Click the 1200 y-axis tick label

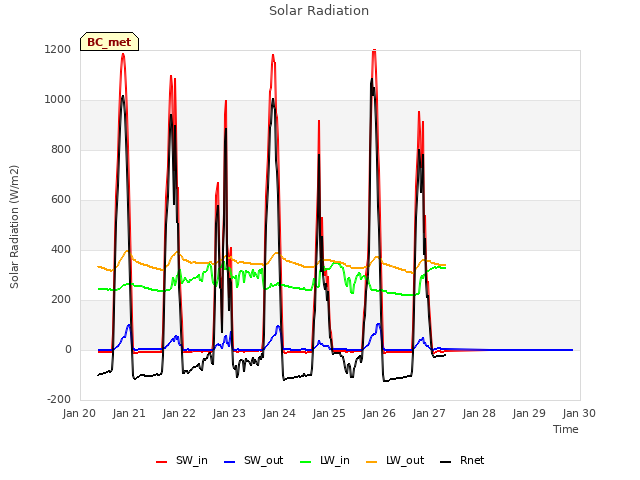click(x=58, y=49)
